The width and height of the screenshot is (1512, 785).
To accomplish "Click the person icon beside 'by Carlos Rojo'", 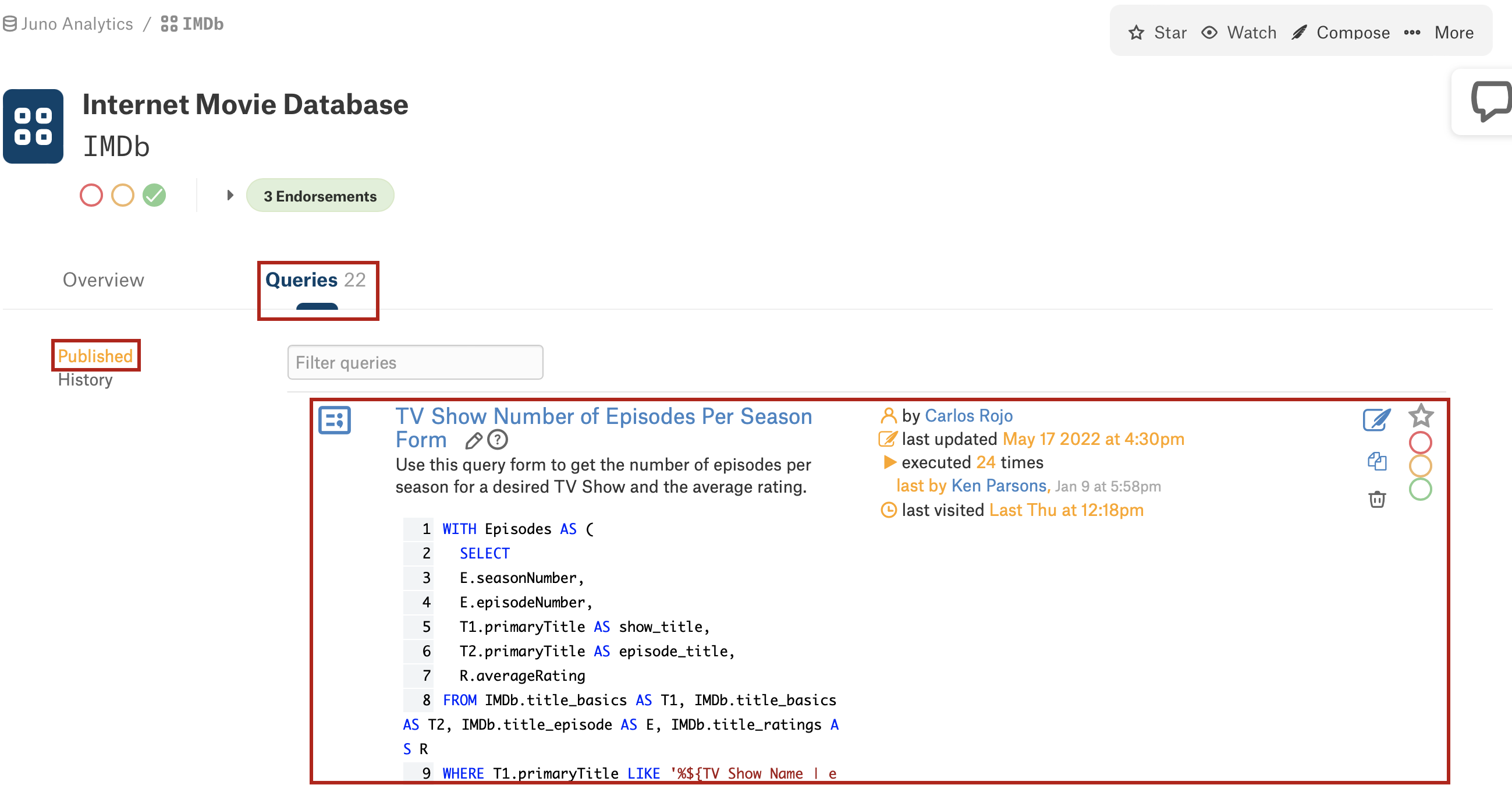I will coord(889,416).
